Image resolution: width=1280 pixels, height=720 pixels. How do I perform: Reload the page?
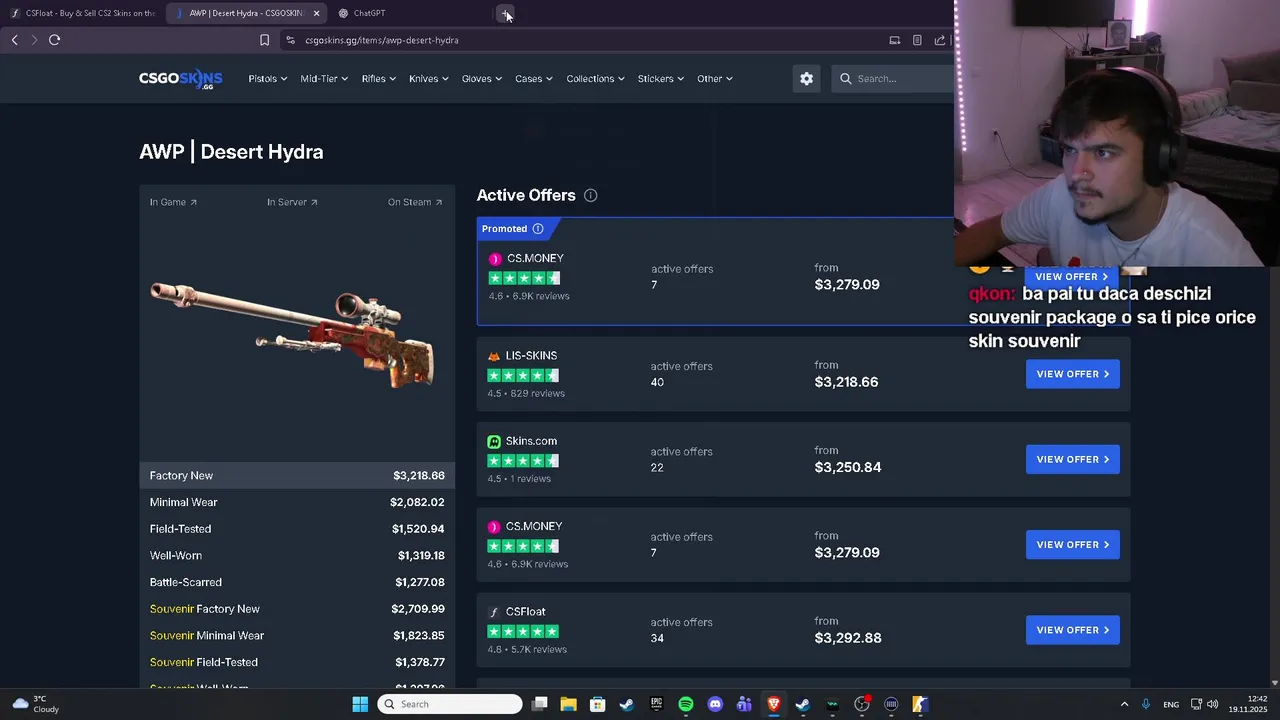click(55, 40)
